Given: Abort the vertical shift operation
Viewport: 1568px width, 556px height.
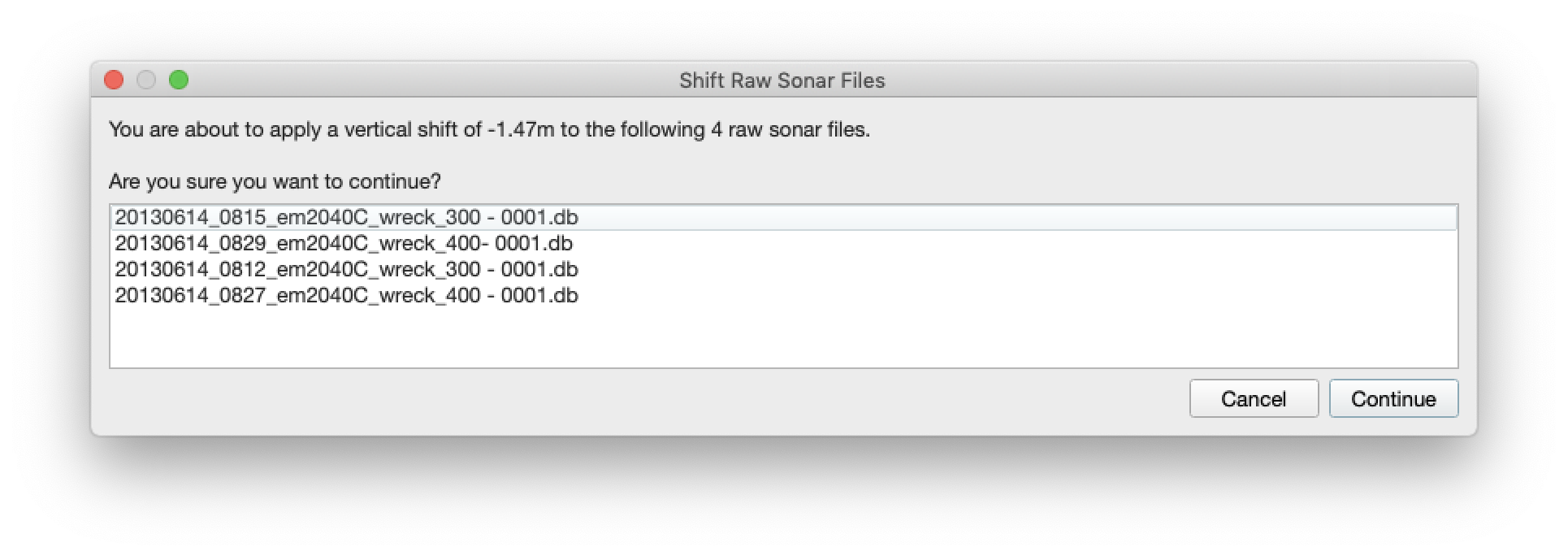Looking at the screenshot, I should [x=1253, y=399].
